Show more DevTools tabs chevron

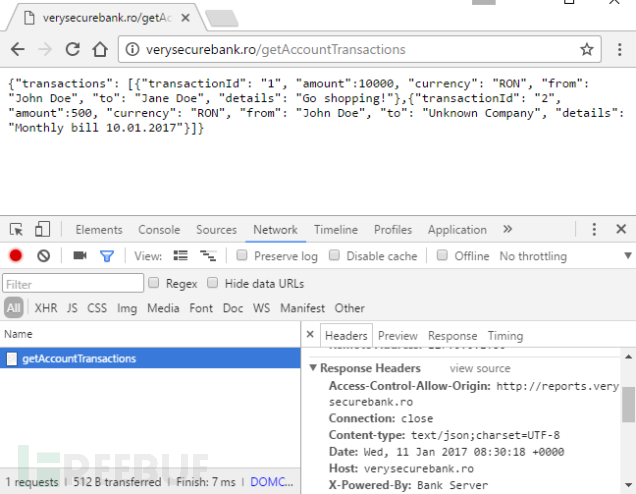pos(507,229)
